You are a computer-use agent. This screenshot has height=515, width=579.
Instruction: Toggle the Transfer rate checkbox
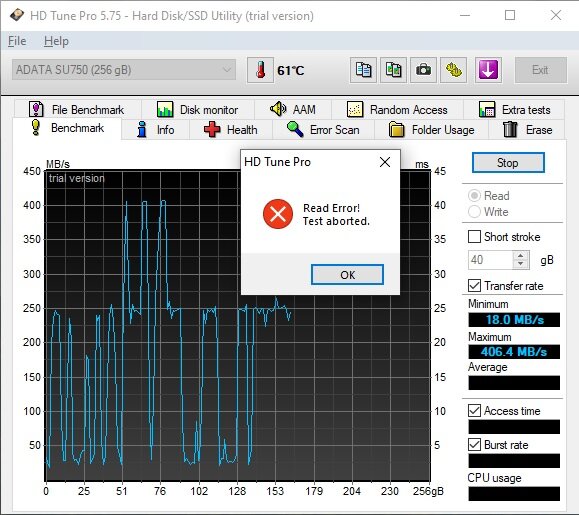coord(474,286)
